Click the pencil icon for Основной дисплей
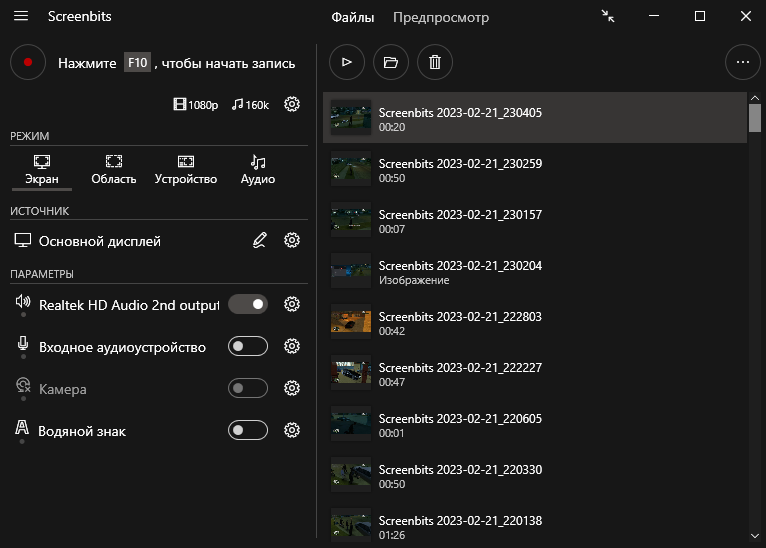The image size is (766, 548). pos(260,240)
